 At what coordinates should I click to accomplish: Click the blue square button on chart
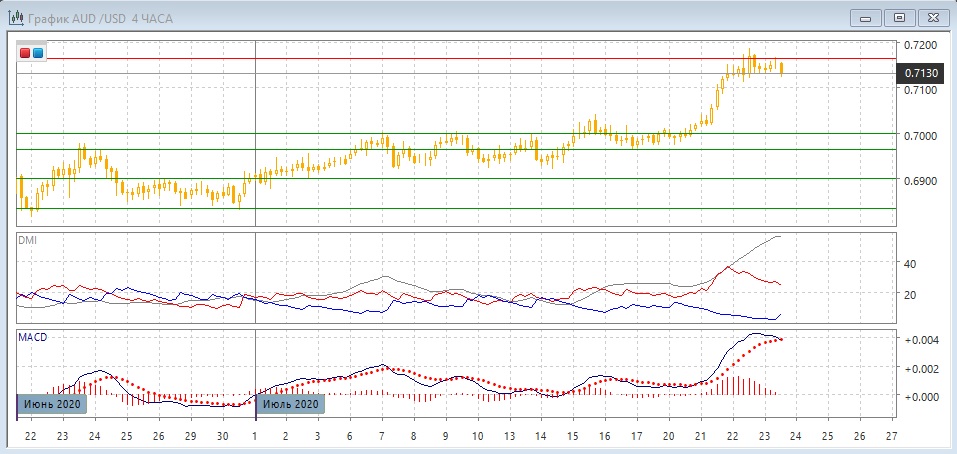point(38,52)
